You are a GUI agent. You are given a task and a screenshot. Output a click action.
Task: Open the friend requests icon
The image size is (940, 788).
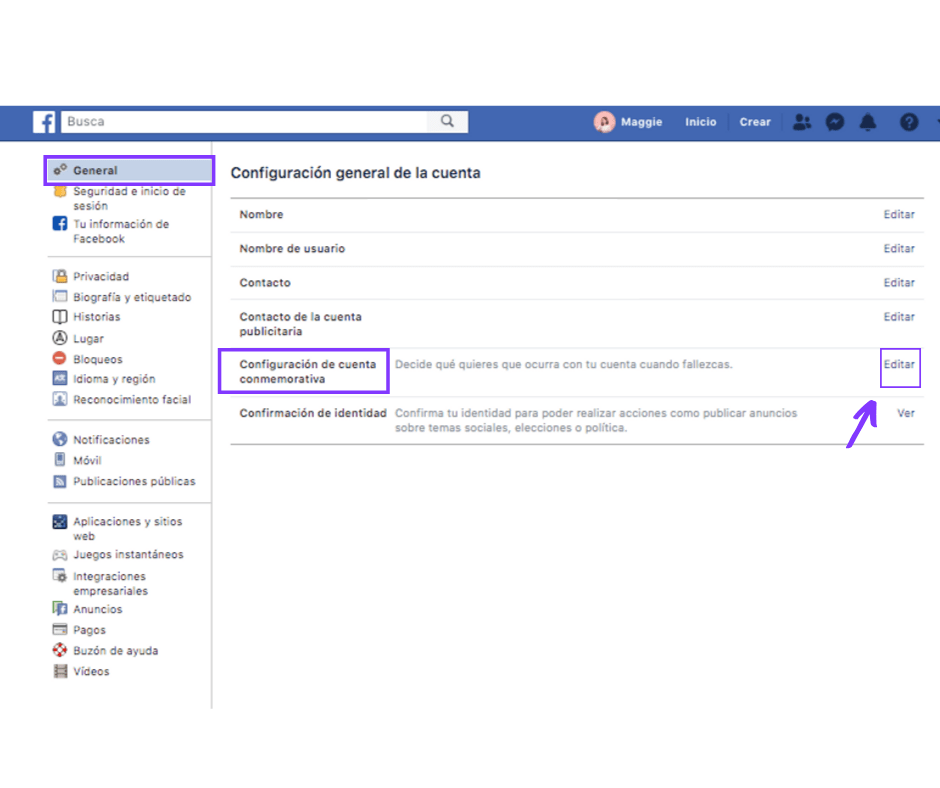click(x=802, y=122)
